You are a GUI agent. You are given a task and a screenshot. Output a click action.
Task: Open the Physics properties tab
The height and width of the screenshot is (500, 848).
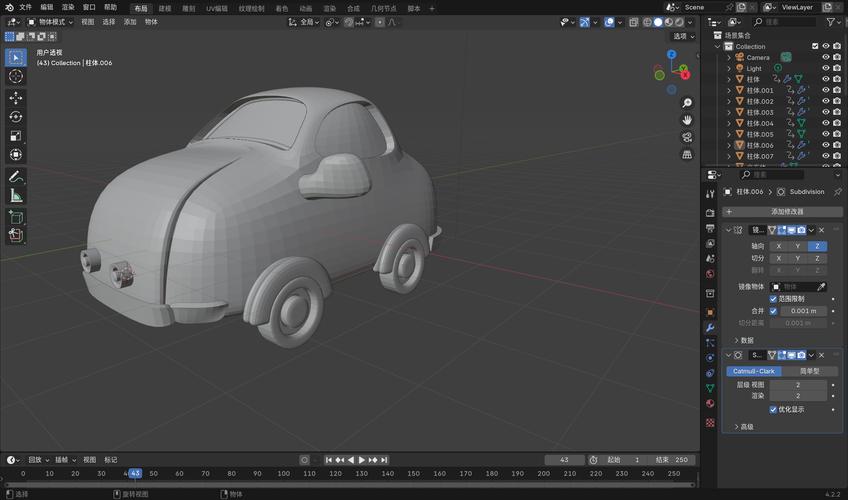(710, 358)
